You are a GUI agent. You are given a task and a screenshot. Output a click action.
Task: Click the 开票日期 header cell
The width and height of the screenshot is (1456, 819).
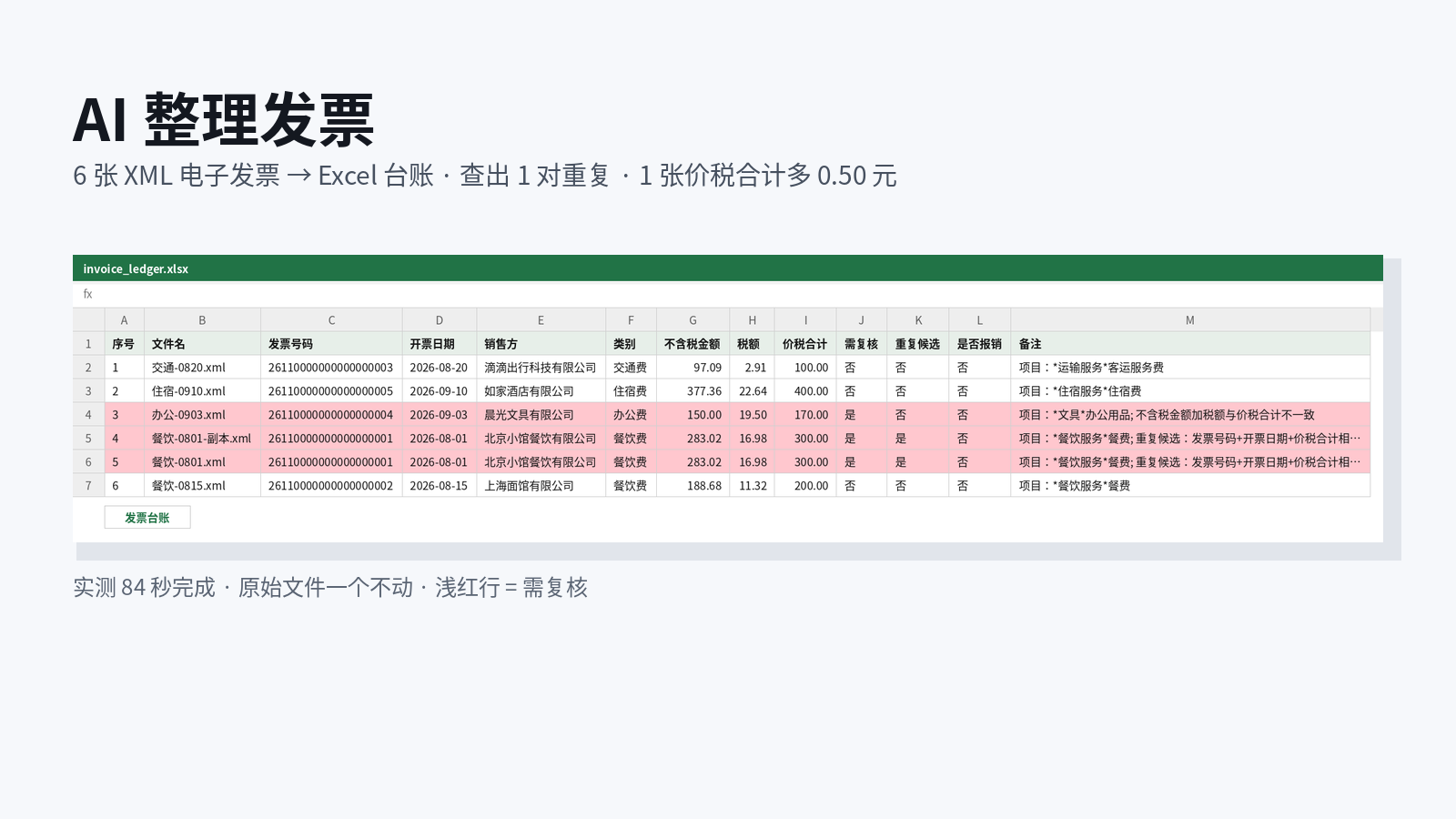[440, 344]
